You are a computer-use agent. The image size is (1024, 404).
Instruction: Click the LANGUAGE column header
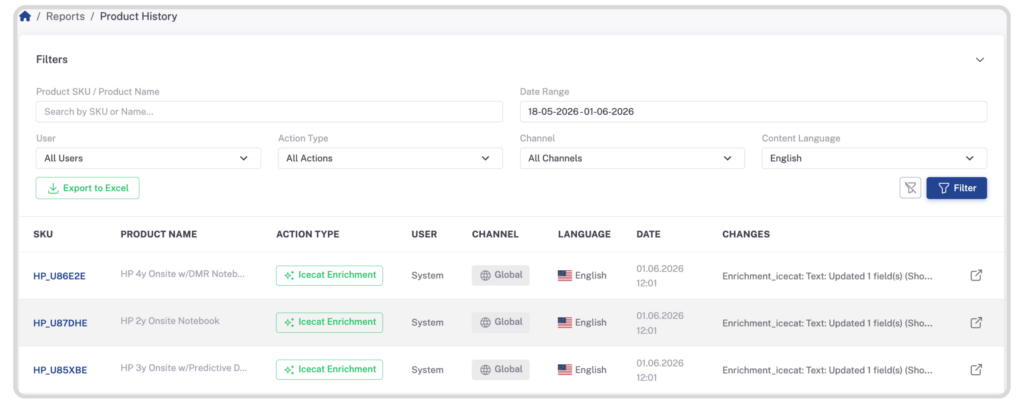584,234
